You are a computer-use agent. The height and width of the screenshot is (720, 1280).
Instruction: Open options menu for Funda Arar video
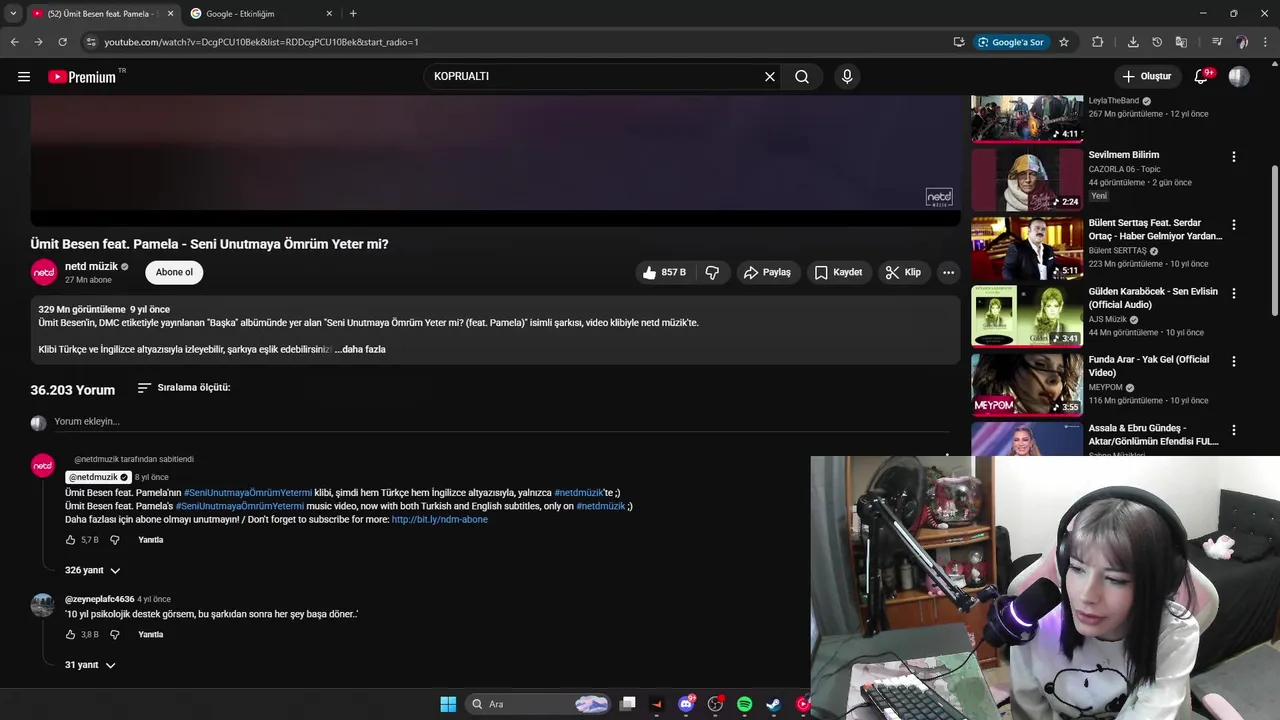click(x=1234, y=361)
